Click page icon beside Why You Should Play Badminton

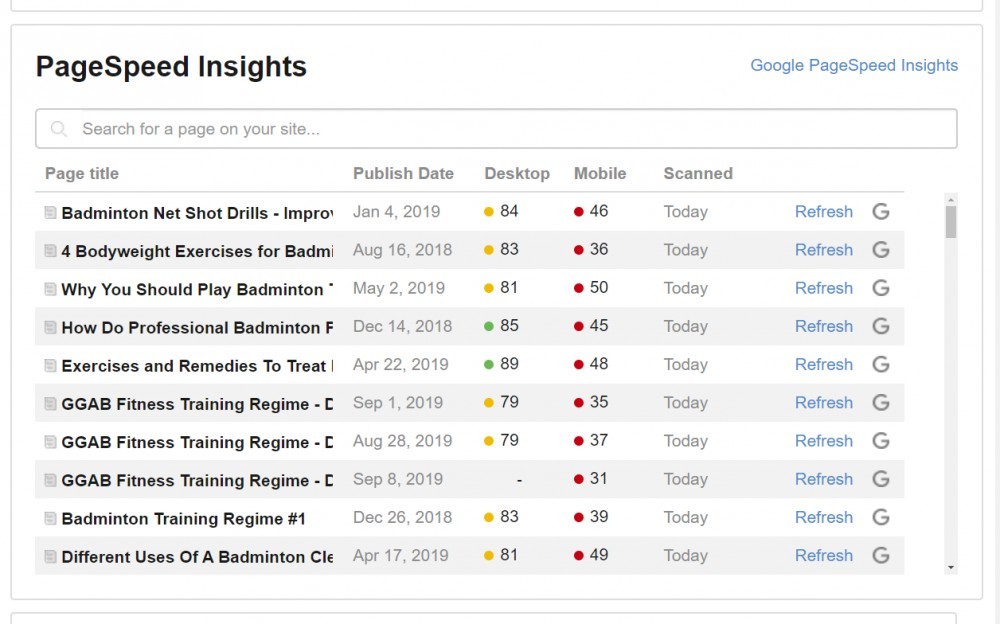50,289
